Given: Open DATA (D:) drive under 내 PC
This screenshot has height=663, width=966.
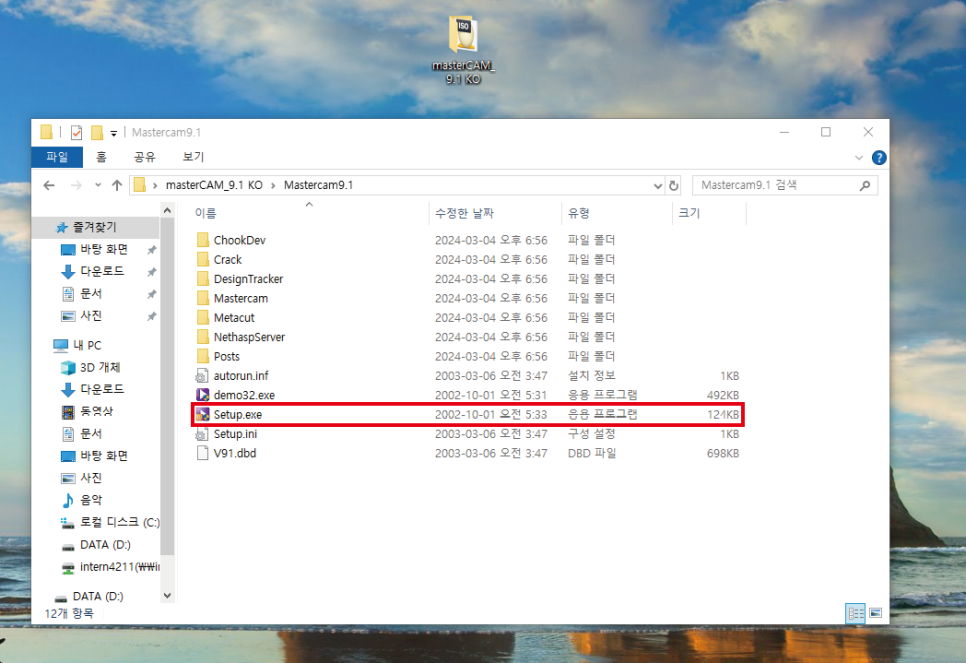Looking at the screenshot, I should (x=105, y=545).
